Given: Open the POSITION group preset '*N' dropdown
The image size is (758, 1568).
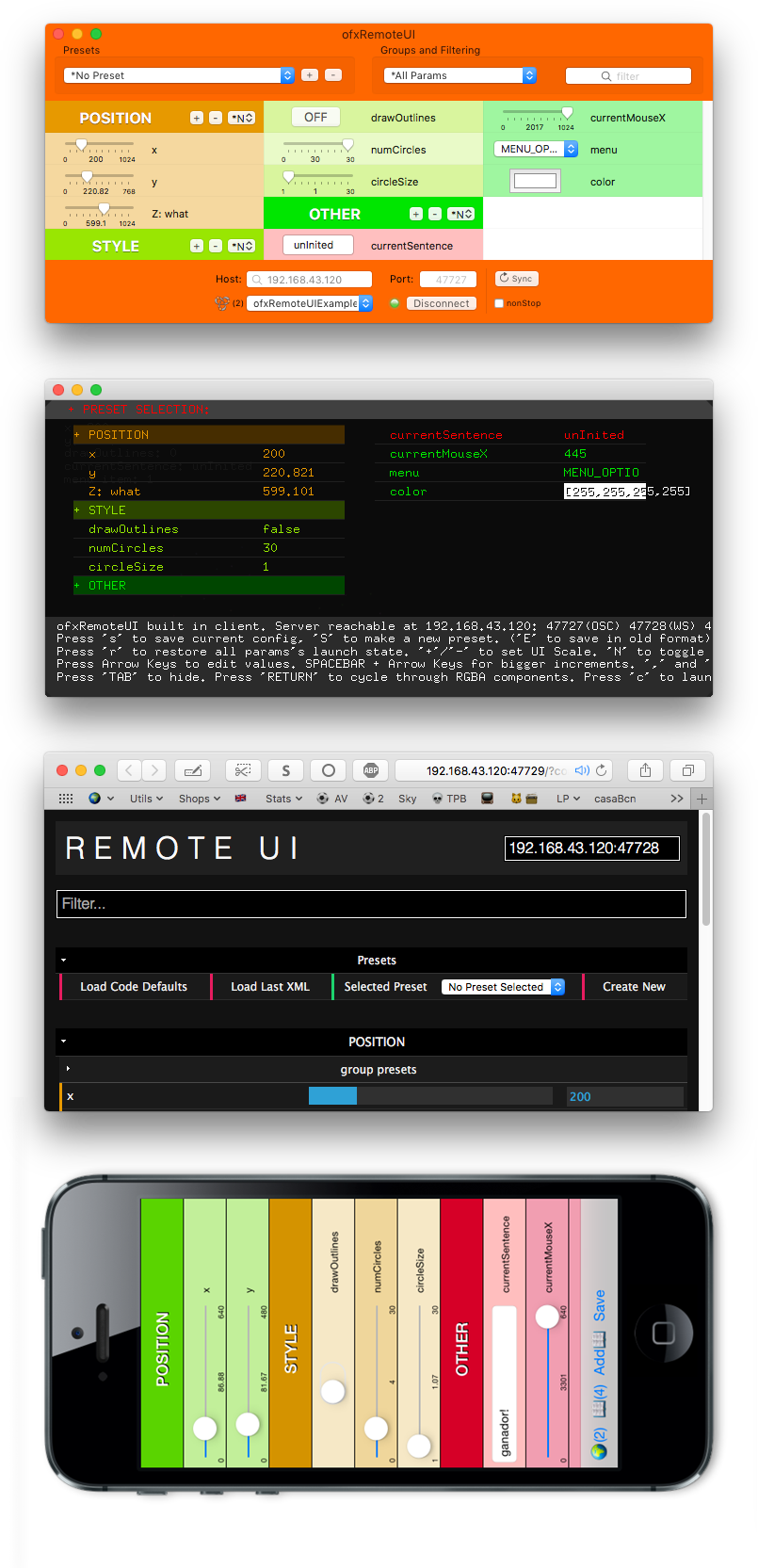Looking at the screenshot, I should click(242, 118).
